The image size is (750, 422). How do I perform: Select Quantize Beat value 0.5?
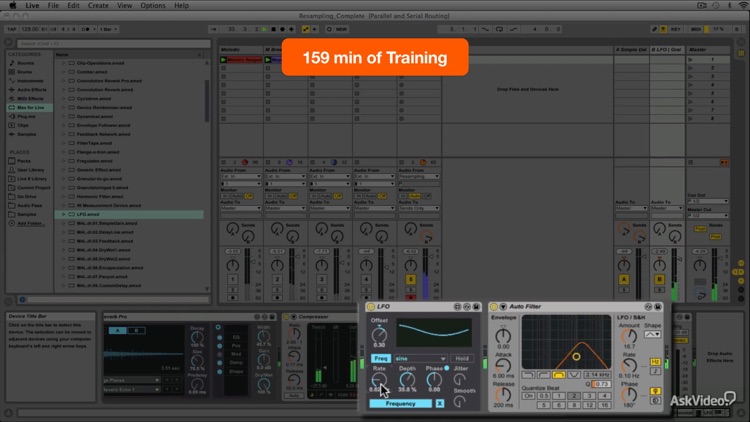[543, 396]
